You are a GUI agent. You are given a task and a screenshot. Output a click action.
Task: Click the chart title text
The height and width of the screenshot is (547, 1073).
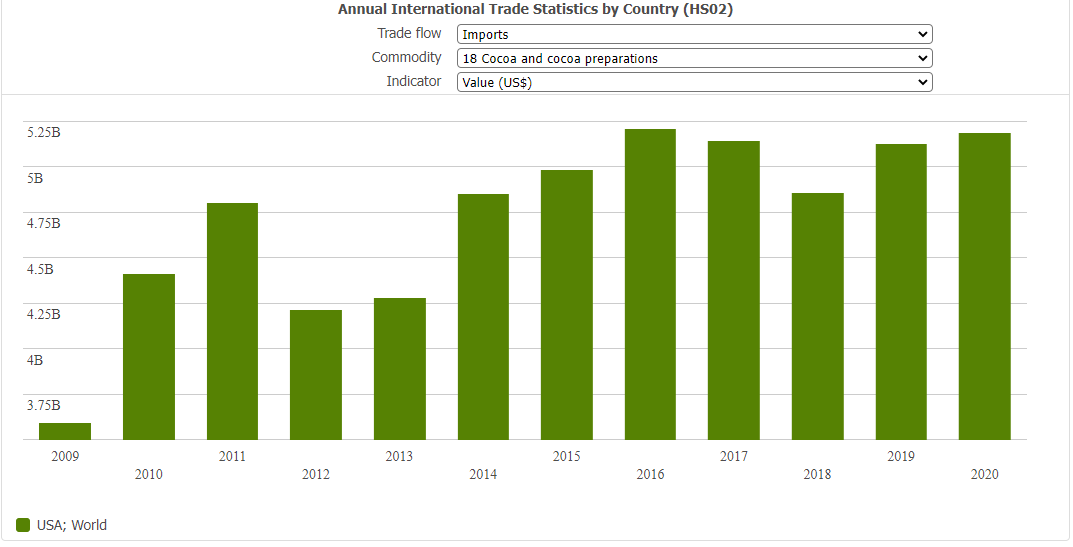coord(536,9)
